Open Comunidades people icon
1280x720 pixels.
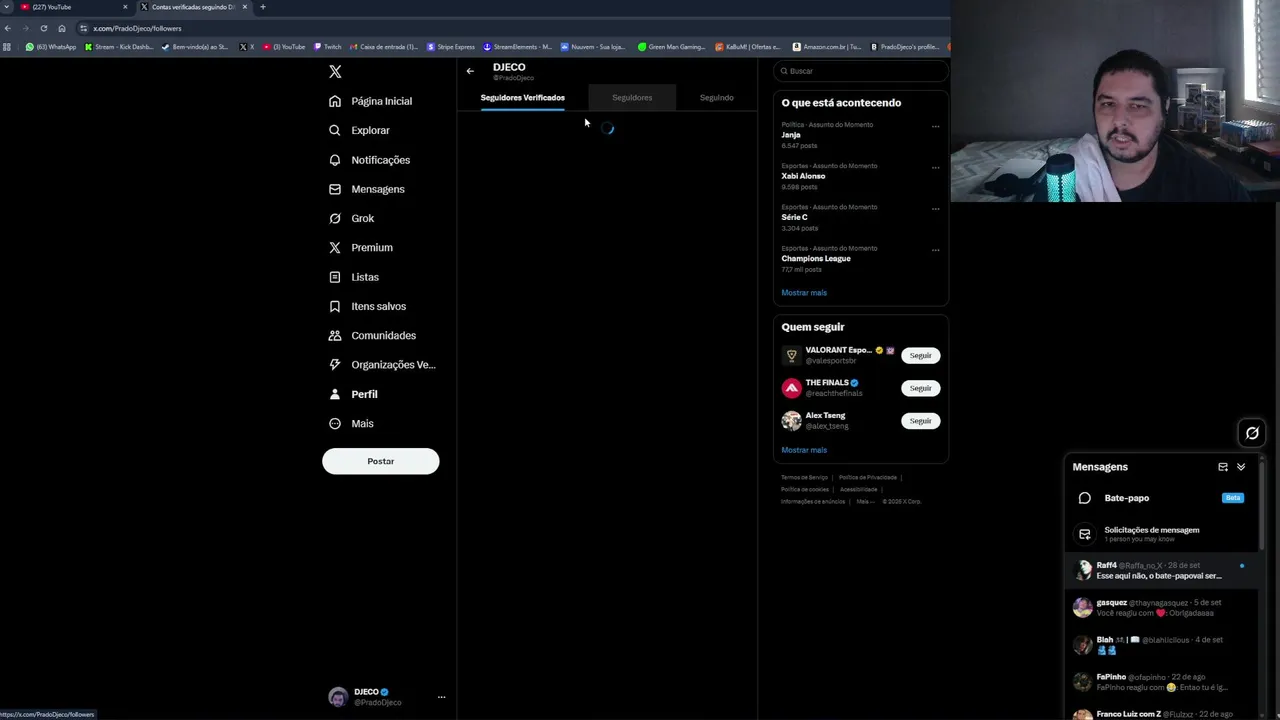tap(335, 335)
